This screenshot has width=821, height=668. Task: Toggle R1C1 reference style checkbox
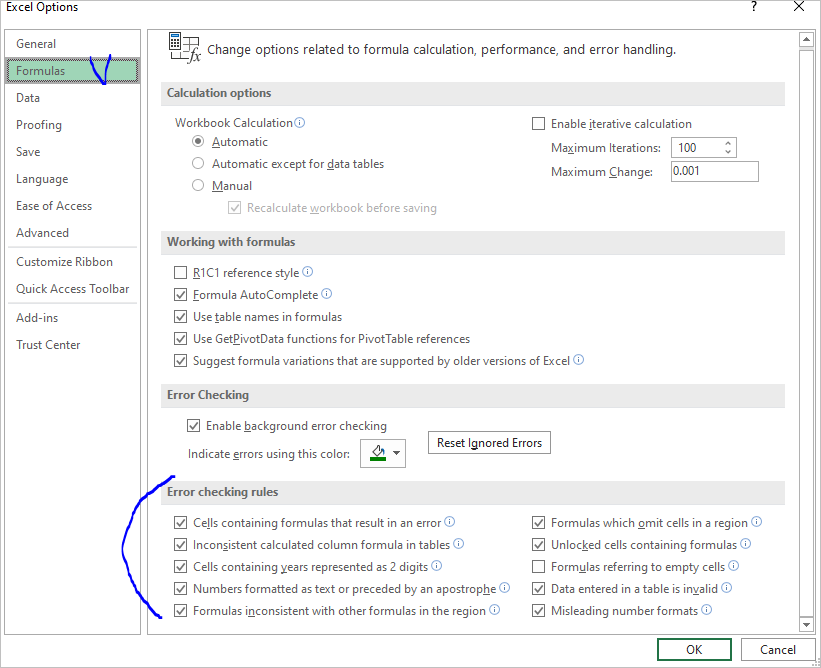click(x=180, y=273)
